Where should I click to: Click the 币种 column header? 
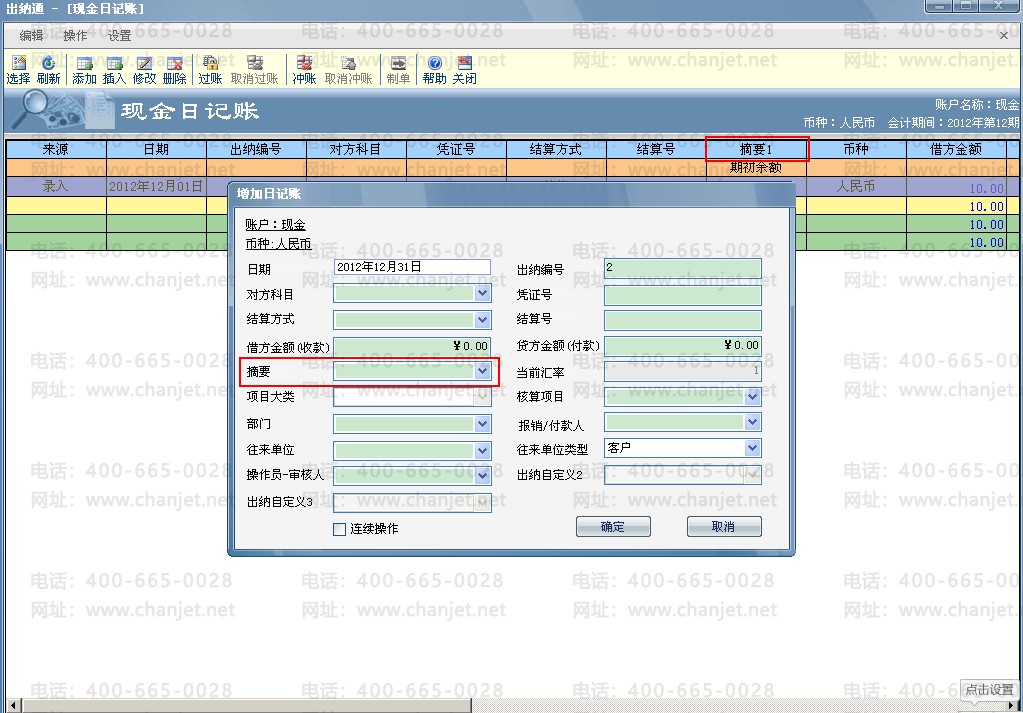(x=856, y=149)
